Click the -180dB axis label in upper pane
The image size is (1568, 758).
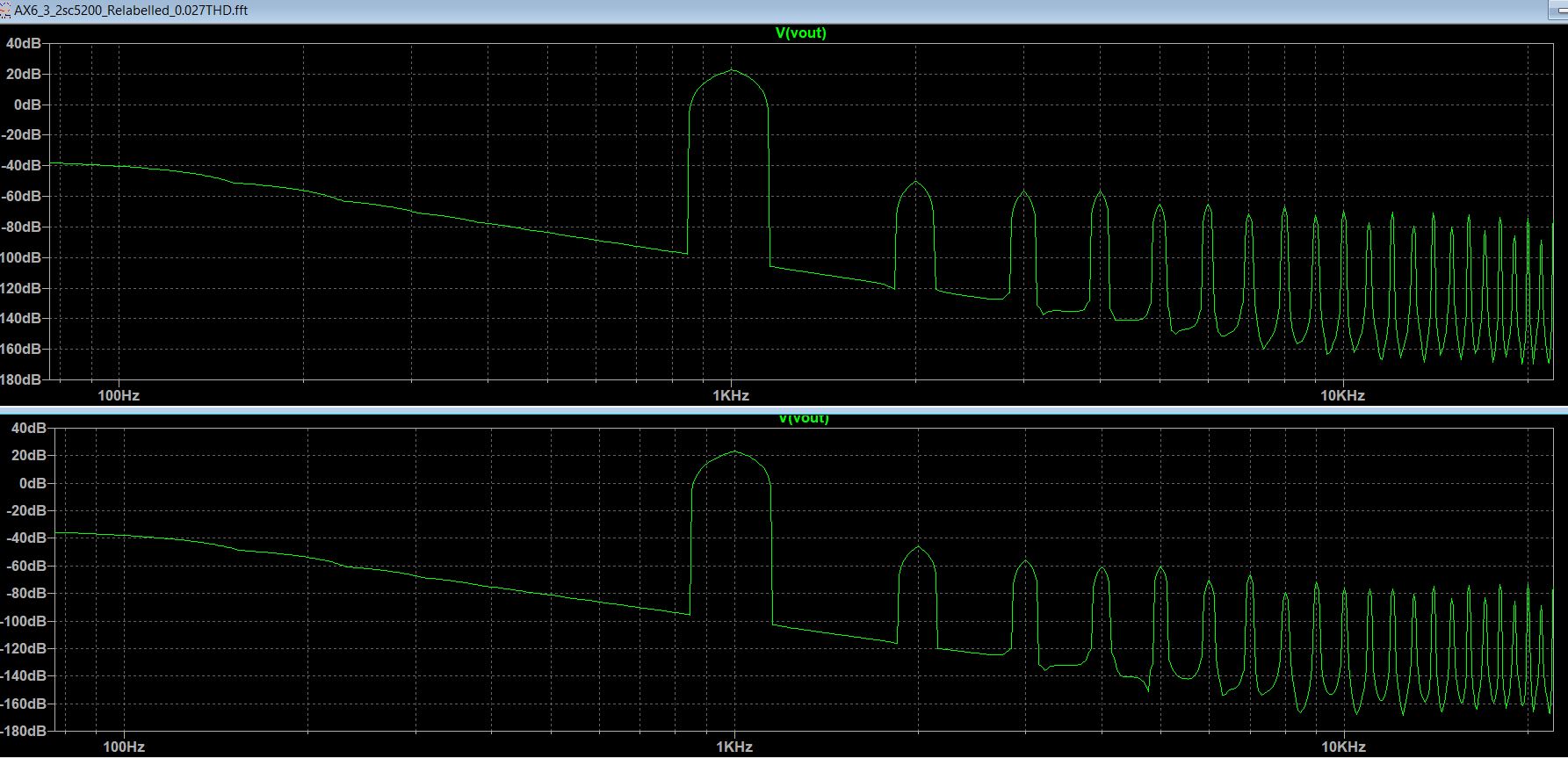click(x=21, y=379)
